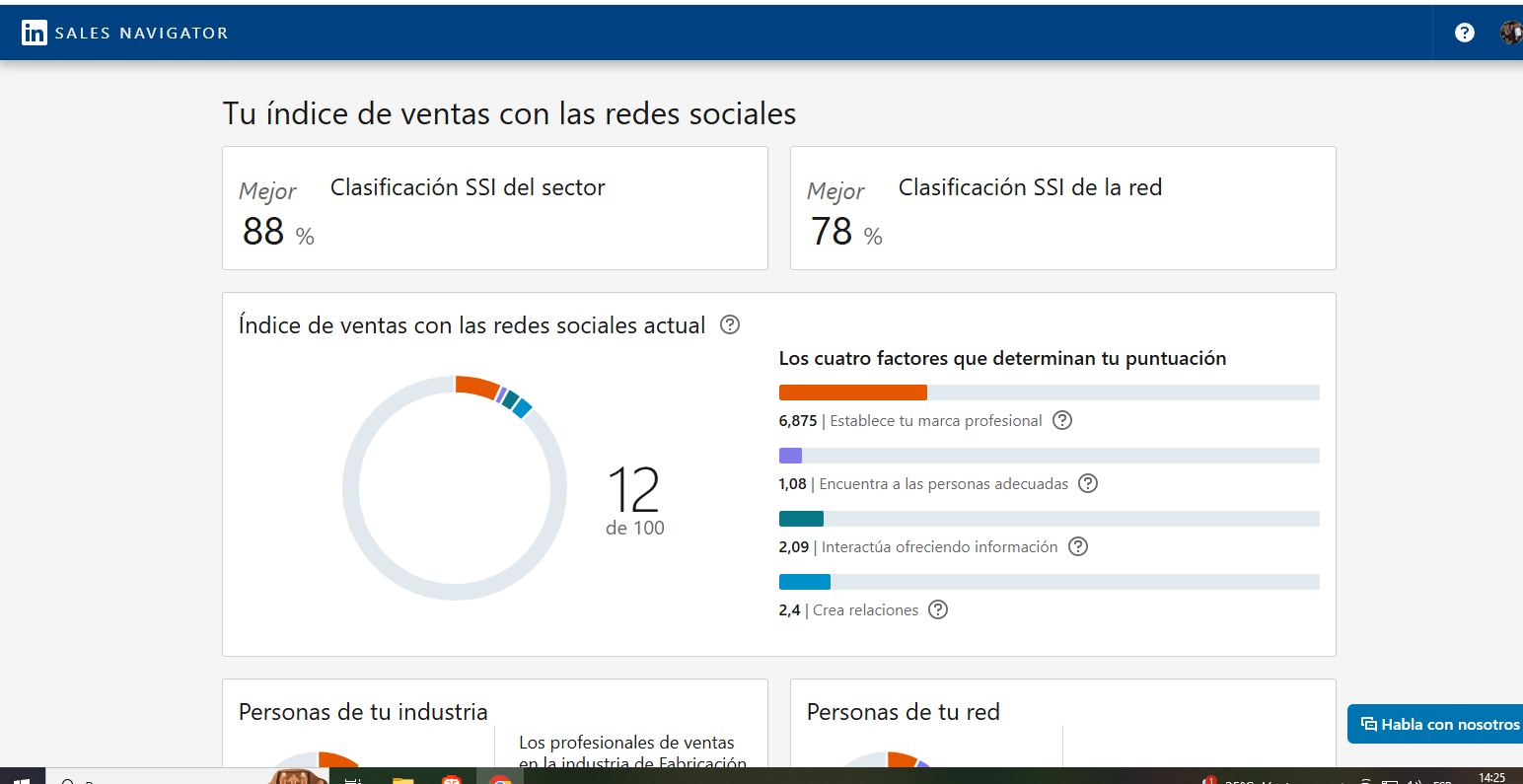Click the 'de 100' label under the score
The width and height of the screenshot is (1523, 784).
coord(635,528)
